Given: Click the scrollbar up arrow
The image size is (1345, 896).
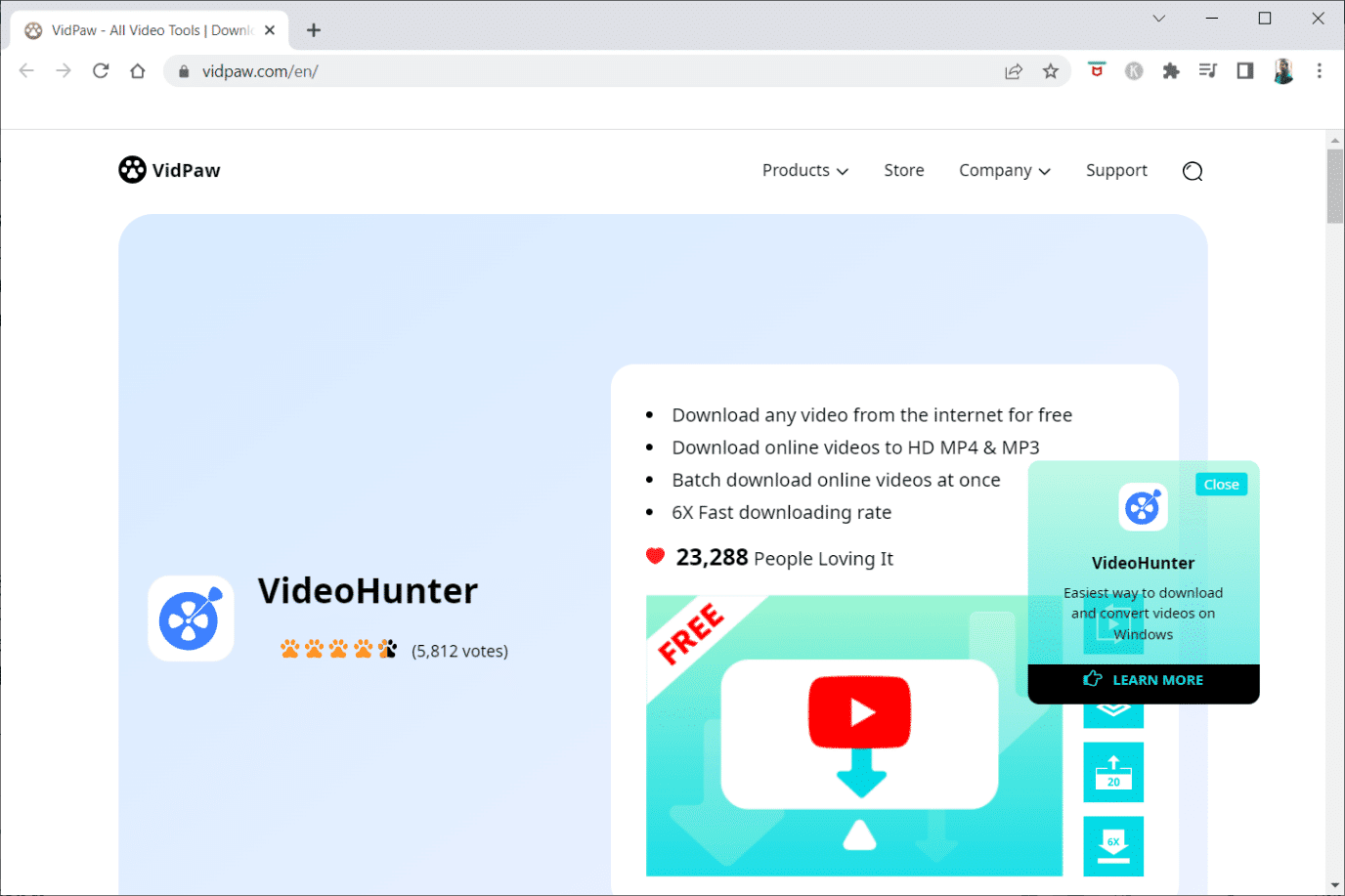Looking at the screenshot, I should (x=1335, y=141).
